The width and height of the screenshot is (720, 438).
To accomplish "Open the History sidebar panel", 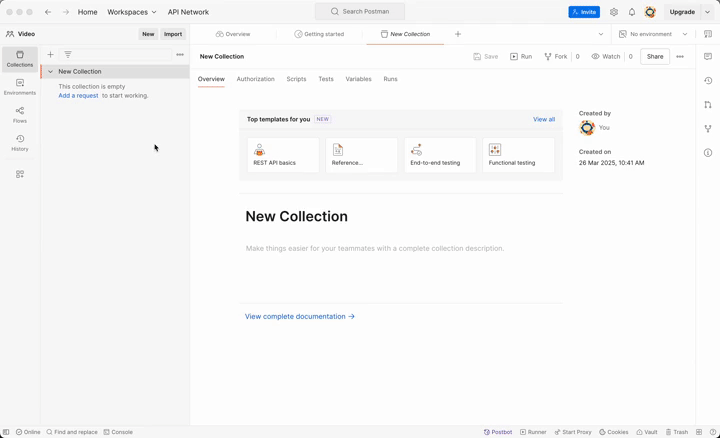I will 19,143.
